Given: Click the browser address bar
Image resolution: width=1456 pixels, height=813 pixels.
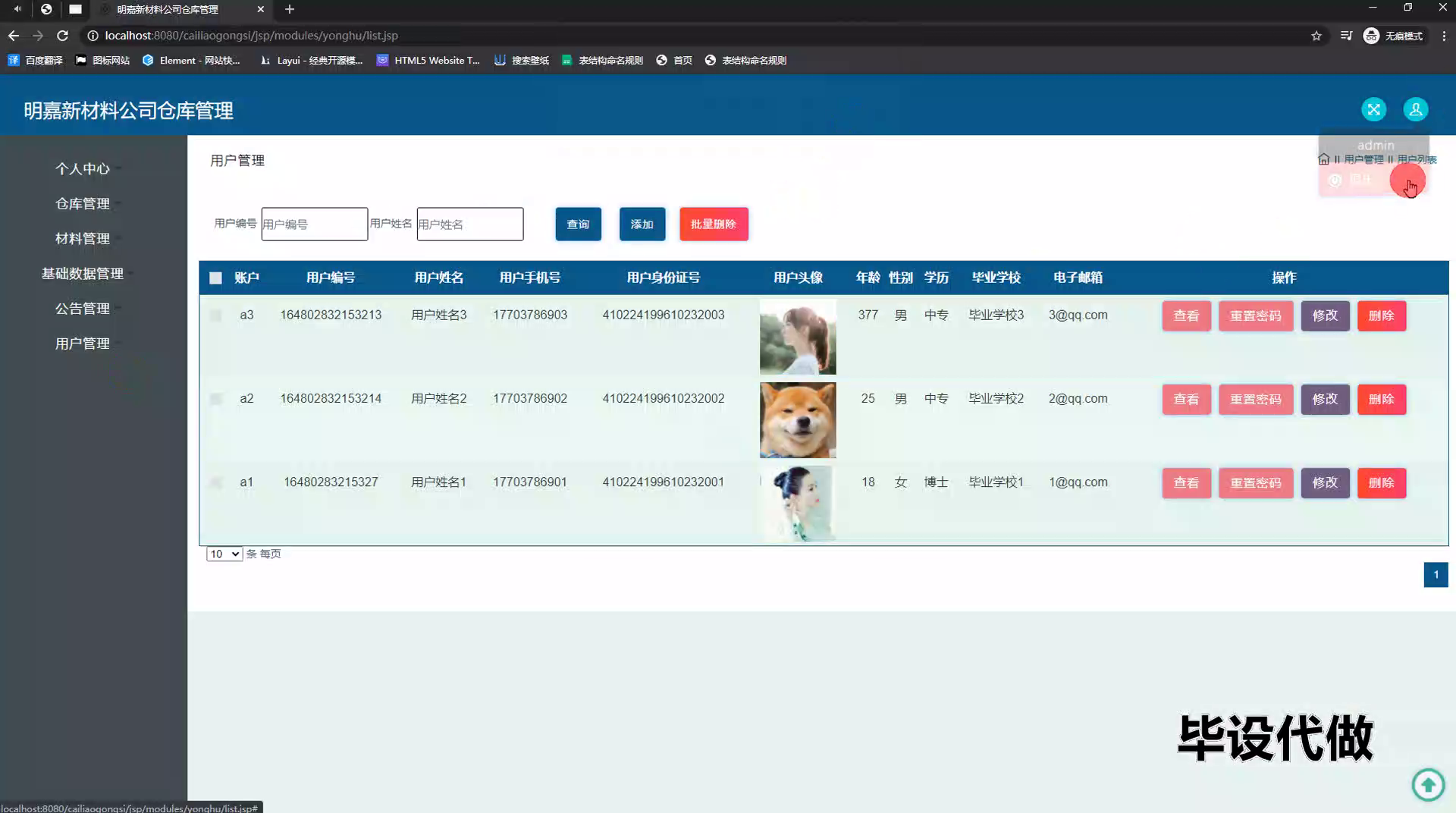Looking at the screenshot, I should tap(682, 36).
